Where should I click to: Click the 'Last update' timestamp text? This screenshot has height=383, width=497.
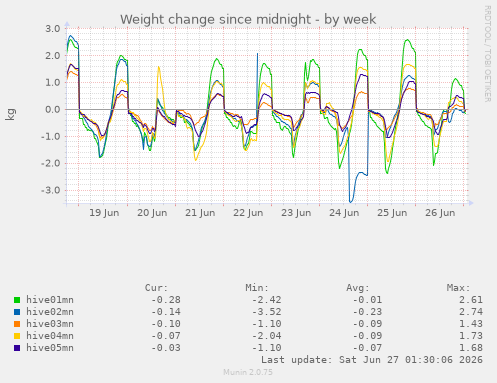click(372, 360)
